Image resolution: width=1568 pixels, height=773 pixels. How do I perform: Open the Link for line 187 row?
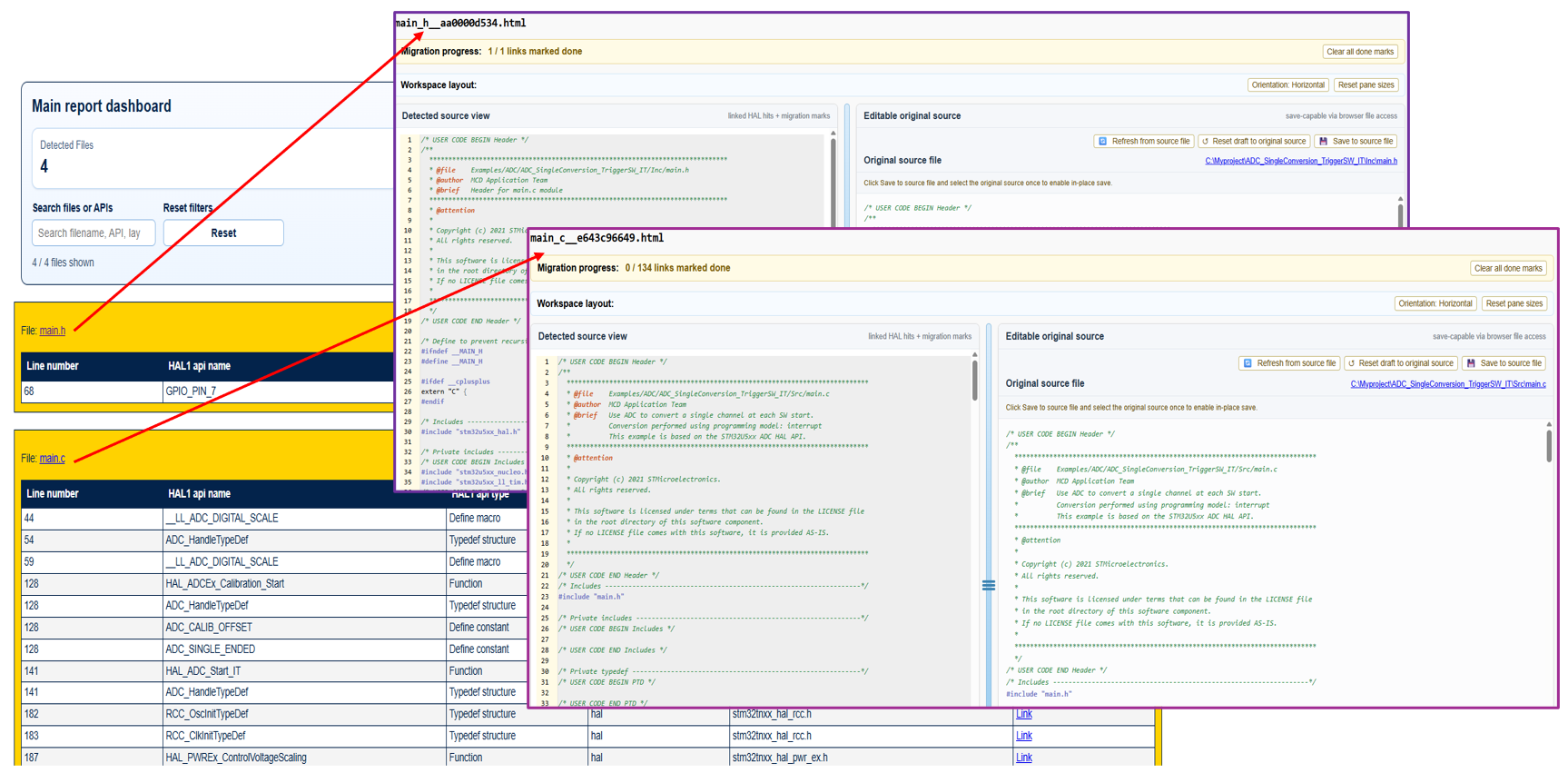click(1023, 758)
